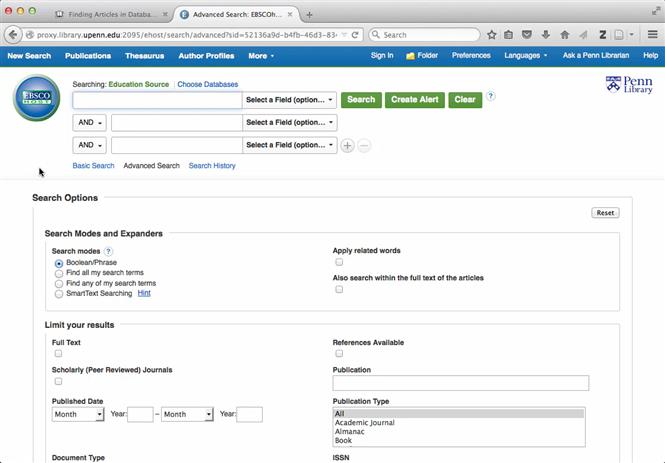Open the Publications menu item
This screenshot has height=463, width=665.
88,56
